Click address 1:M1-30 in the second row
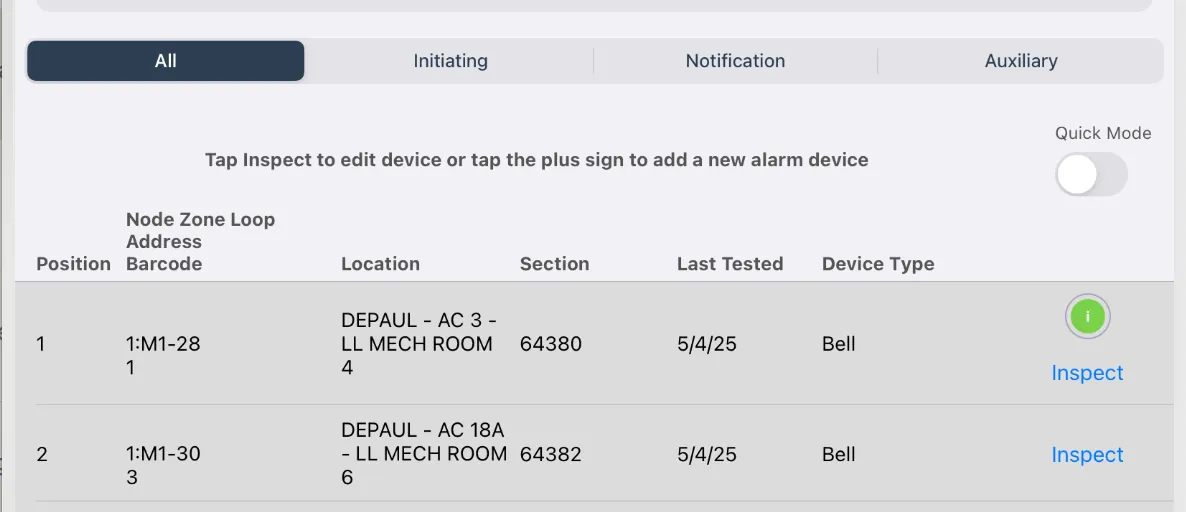 163,454
